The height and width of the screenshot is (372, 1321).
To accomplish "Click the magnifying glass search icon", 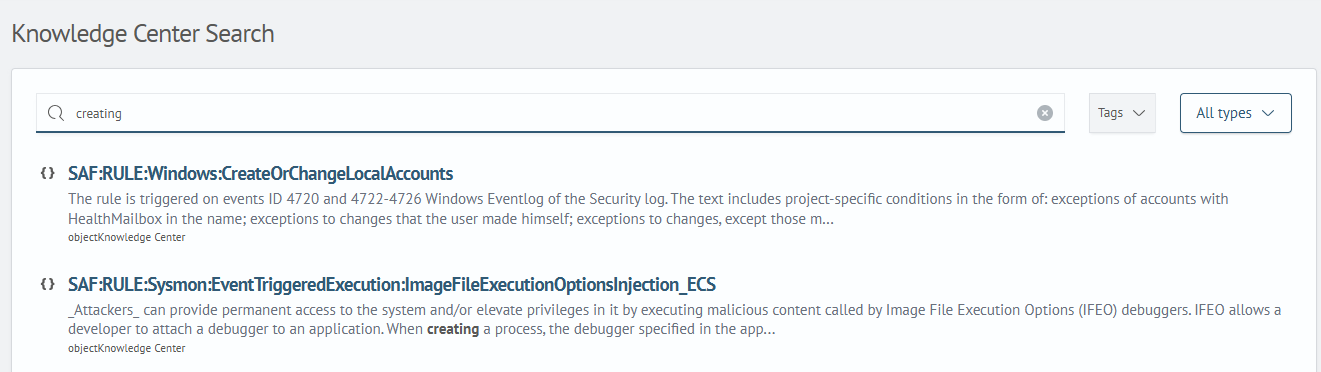I will pyautogui.click(x=56, y=113).
